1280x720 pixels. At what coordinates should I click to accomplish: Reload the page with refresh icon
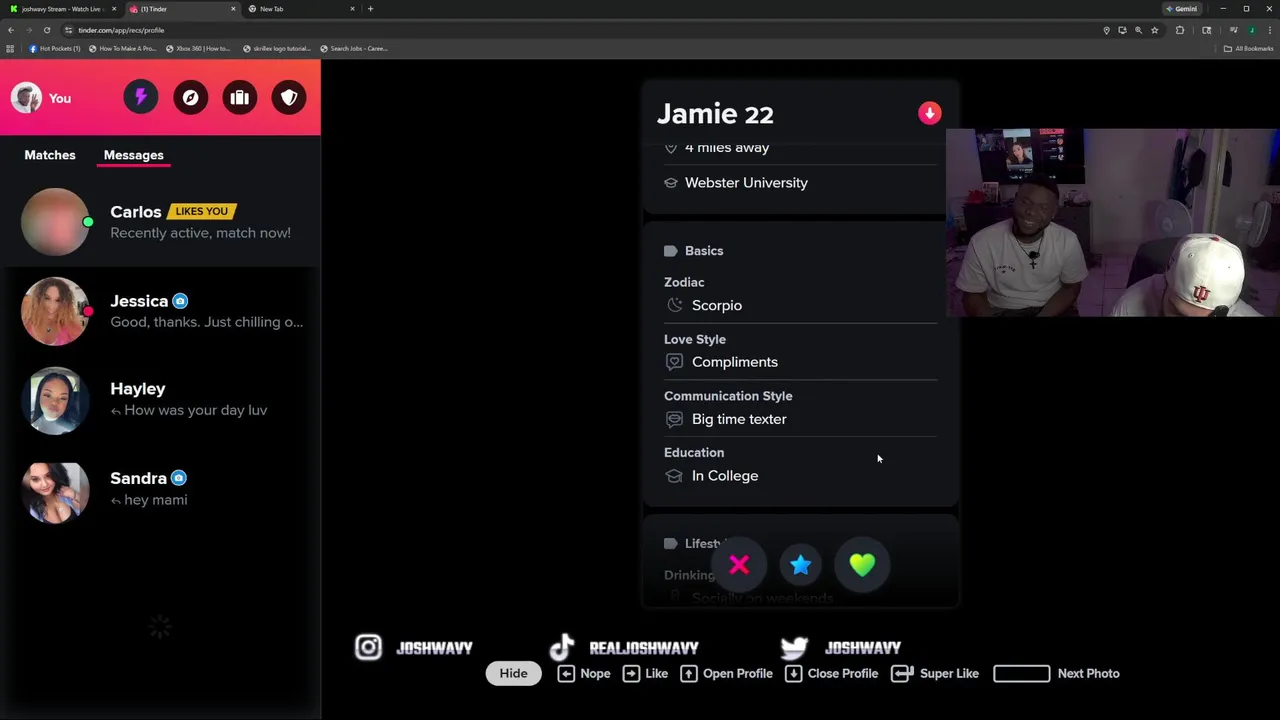tap(47, 30)
